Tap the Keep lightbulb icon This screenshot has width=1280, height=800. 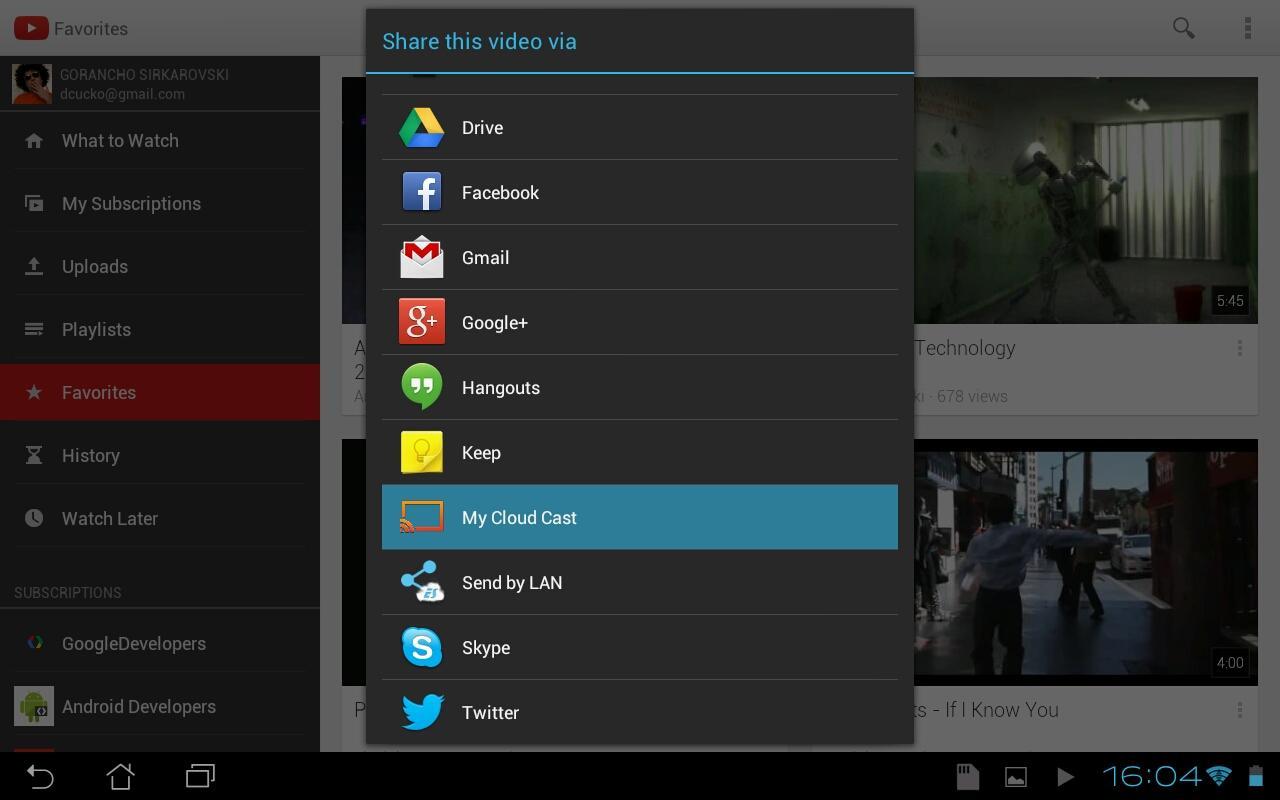(422, 452)
